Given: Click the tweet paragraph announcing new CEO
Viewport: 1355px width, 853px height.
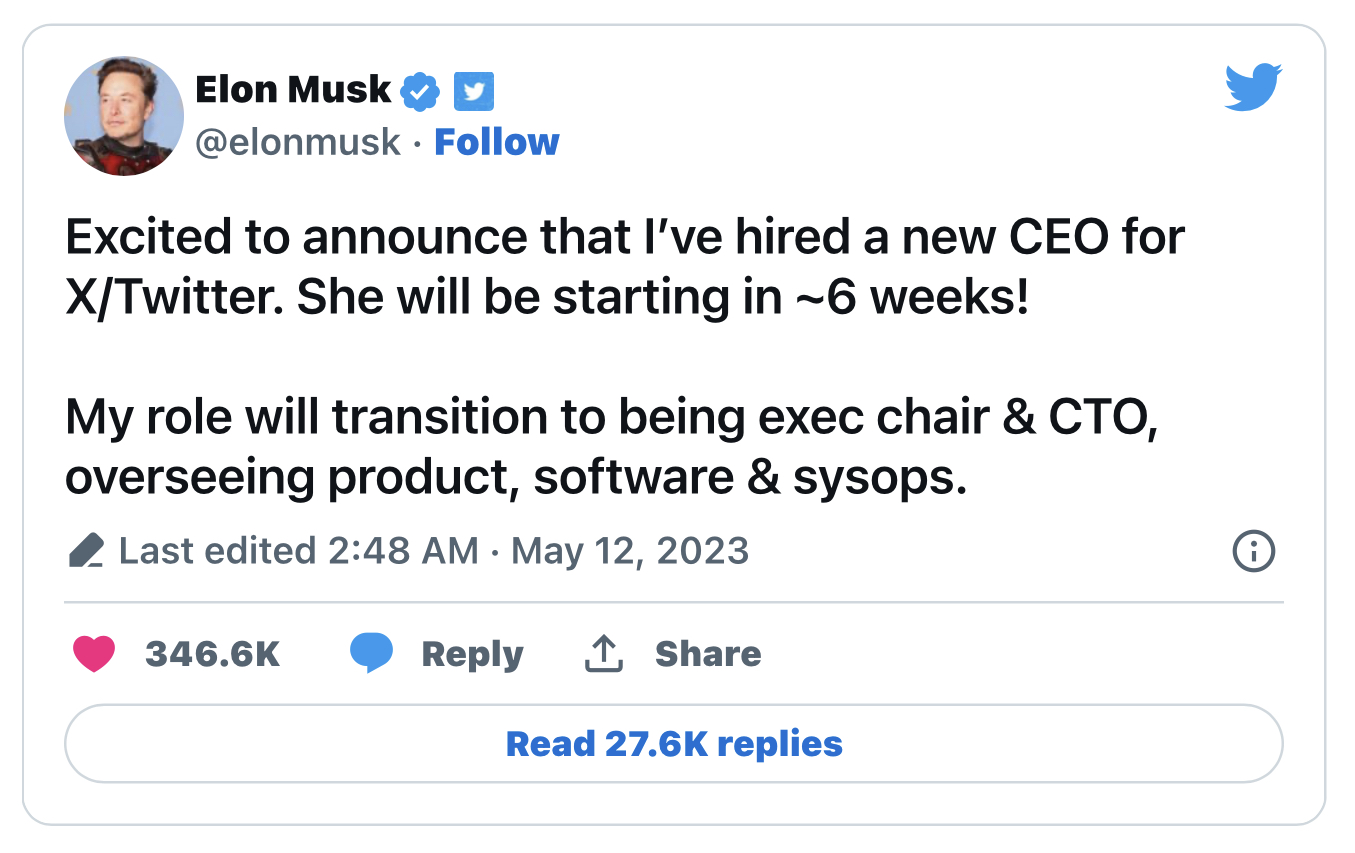Looking at the screenshot, I should [624, 268].
